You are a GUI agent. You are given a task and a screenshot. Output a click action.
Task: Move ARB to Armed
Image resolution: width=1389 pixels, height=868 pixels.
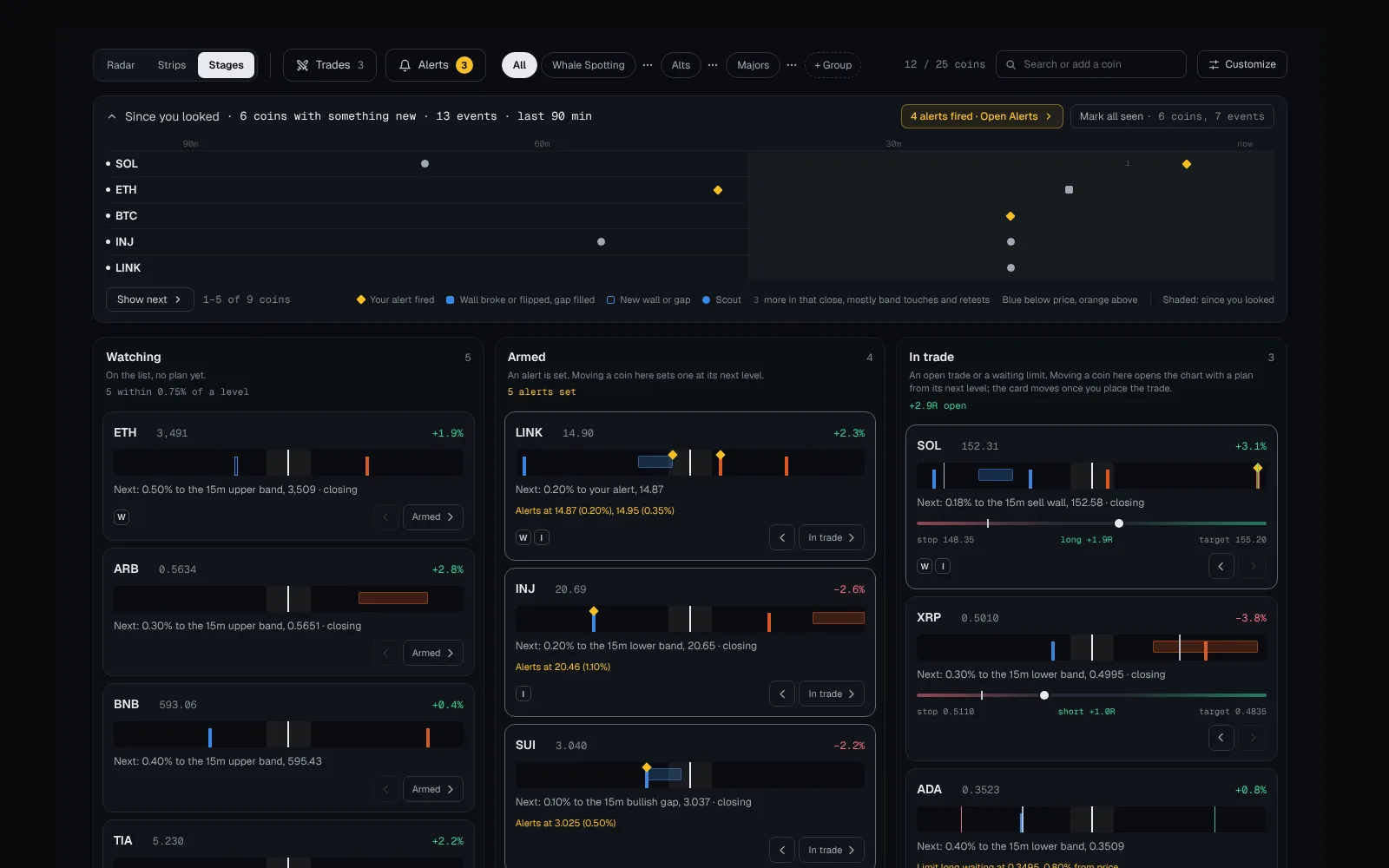point(433,654)
